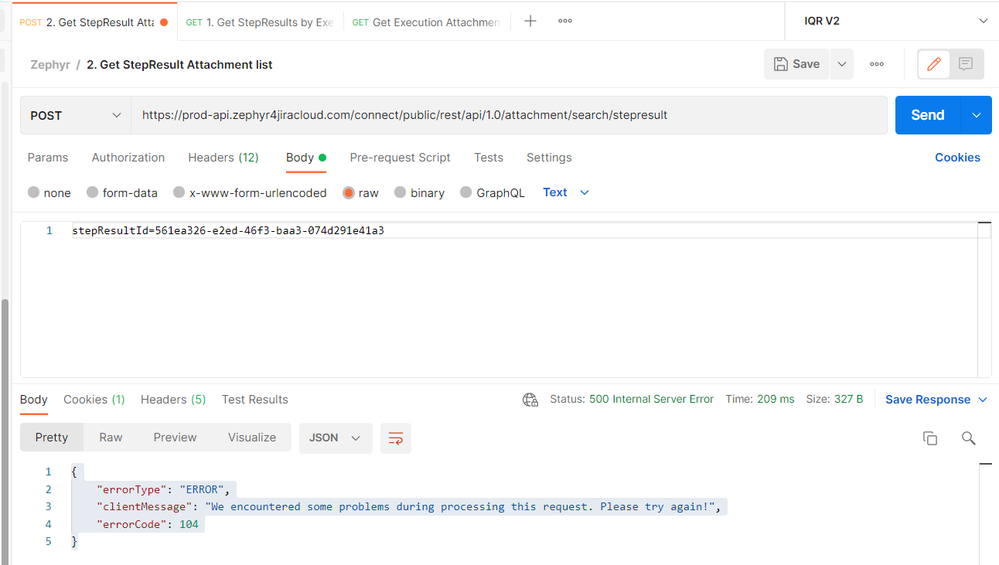This screenshot has width=999, height=565.
Task: Click the wrap lines icon in response
Action: [396, 438]
